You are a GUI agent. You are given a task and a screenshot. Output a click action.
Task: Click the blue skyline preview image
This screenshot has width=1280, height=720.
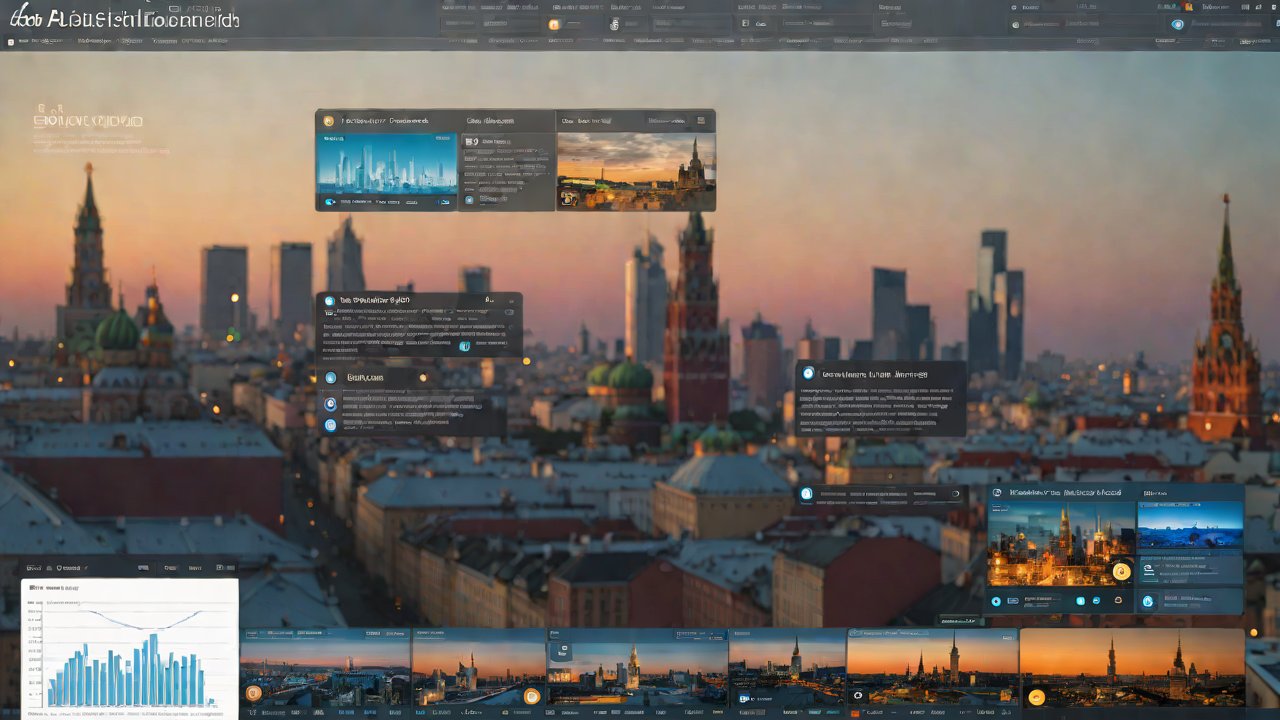386,164
